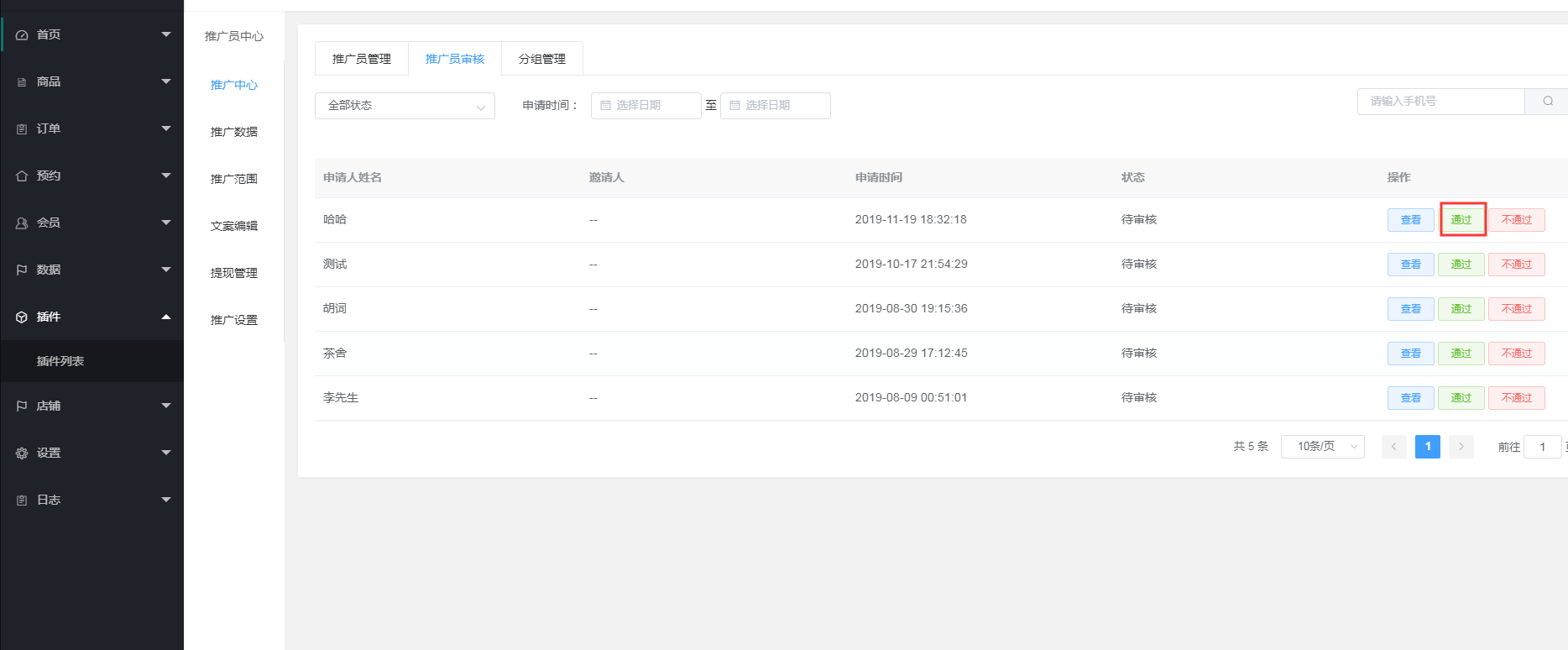The image size is (1568, 650).
Task: Click the 会员 member icon in sidebar
Action: point(22,223)
